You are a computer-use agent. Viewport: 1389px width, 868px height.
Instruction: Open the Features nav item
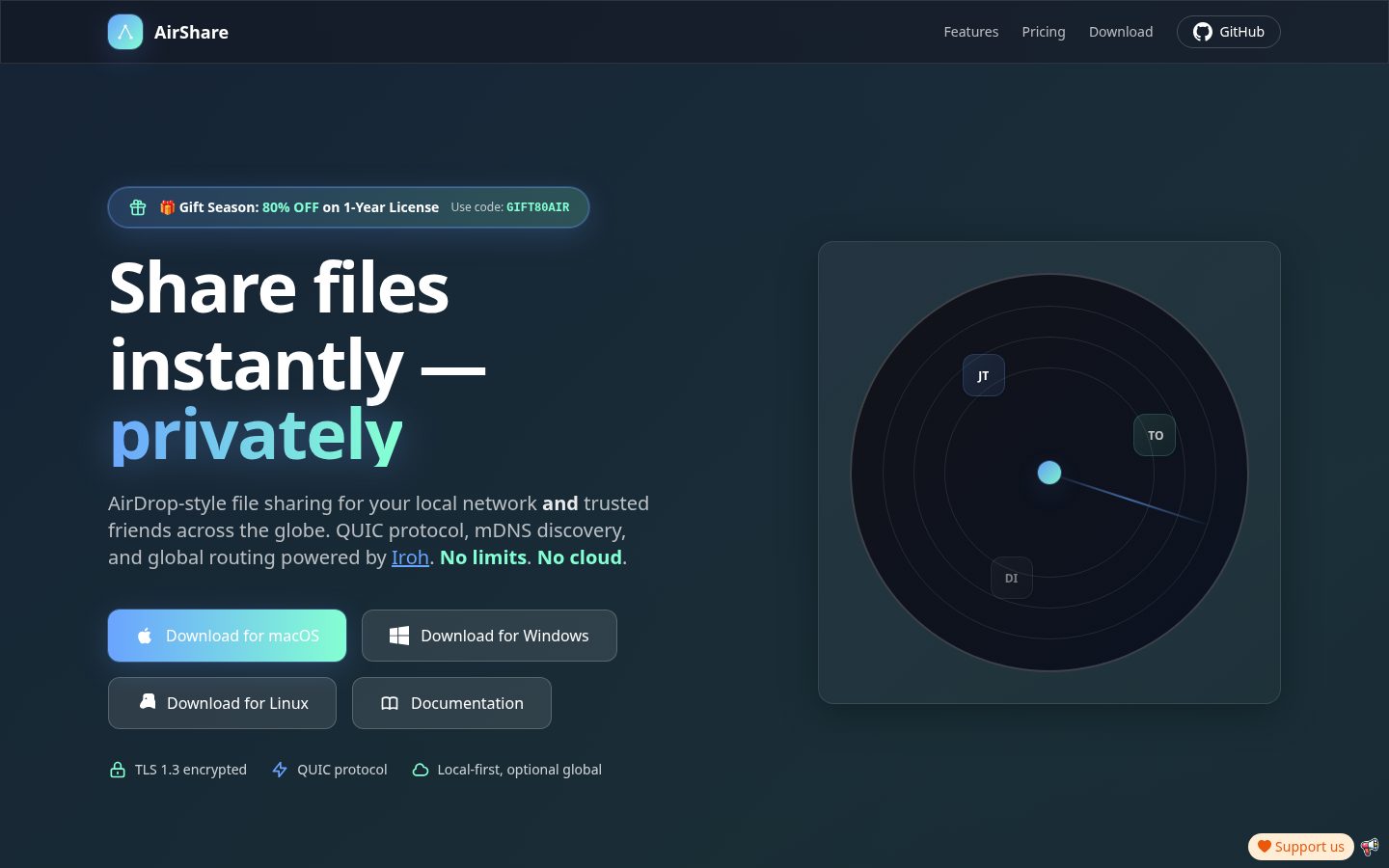coord(970,32)
